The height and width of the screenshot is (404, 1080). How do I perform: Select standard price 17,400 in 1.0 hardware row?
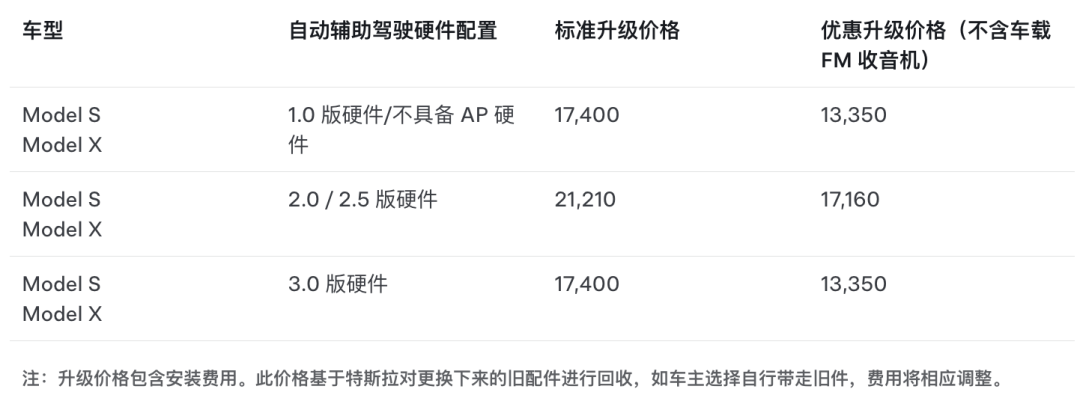point(586,115)
